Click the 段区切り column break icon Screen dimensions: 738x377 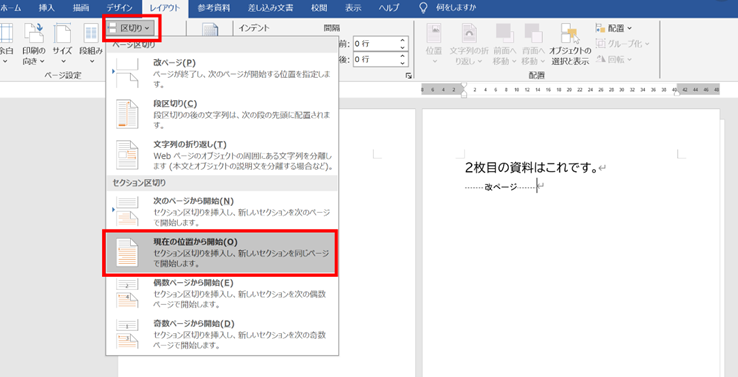[127, 114]
